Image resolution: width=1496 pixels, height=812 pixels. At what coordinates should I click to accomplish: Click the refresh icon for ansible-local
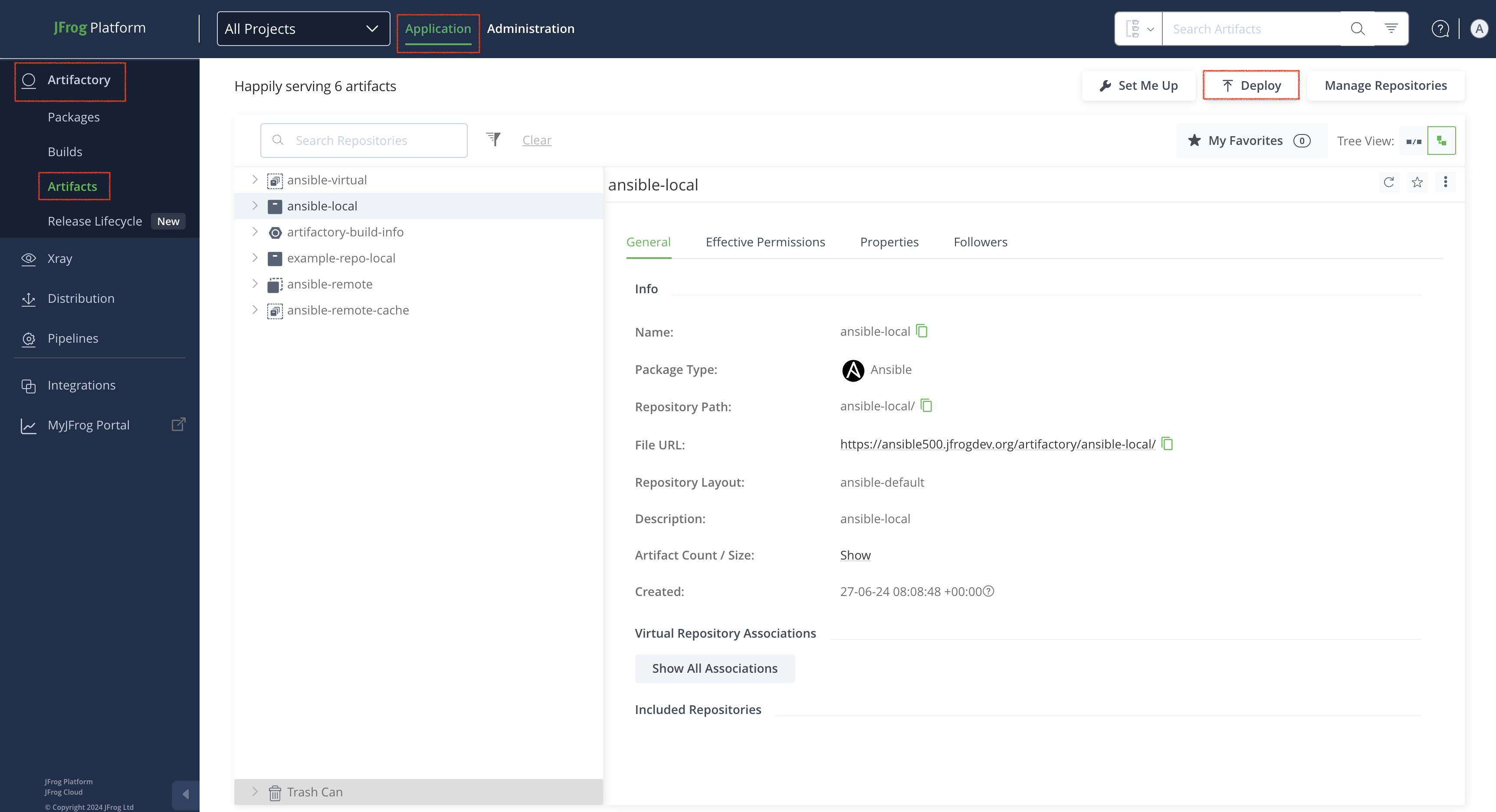coord(1388,182)
